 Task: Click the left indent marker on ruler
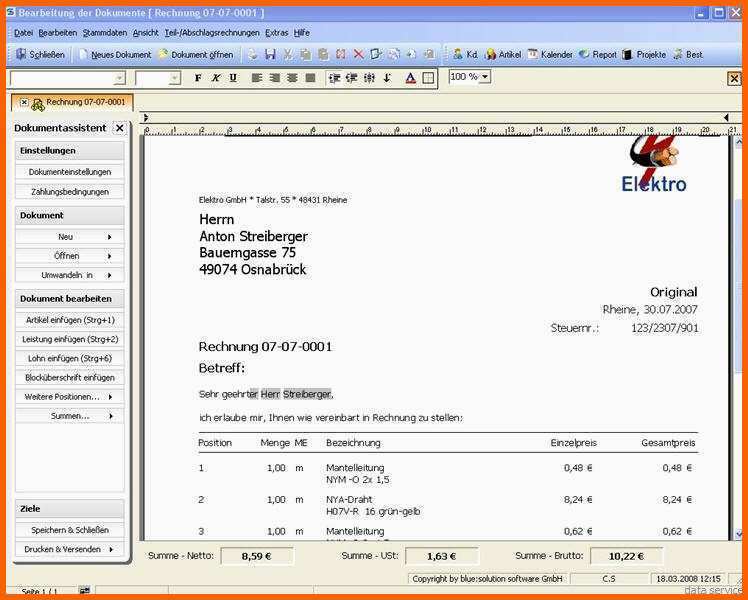[146, 117]
